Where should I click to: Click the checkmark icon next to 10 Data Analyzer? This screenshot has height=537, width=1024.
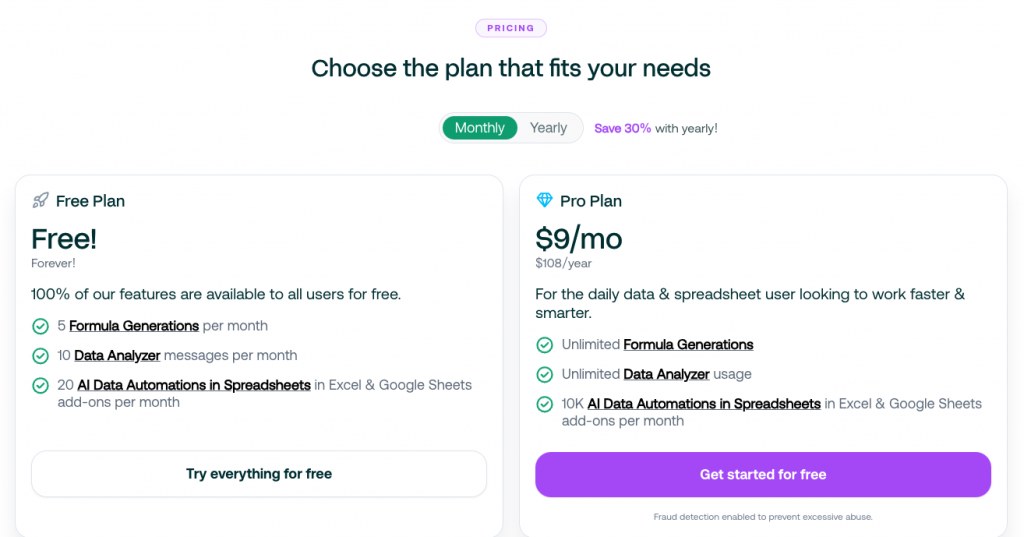(40, 356)
